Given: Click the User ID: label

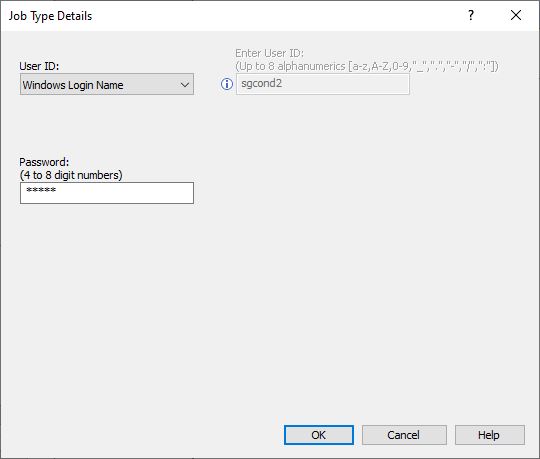Looking at the screenshot, I should pyautogui.click(x=39, y=66).
